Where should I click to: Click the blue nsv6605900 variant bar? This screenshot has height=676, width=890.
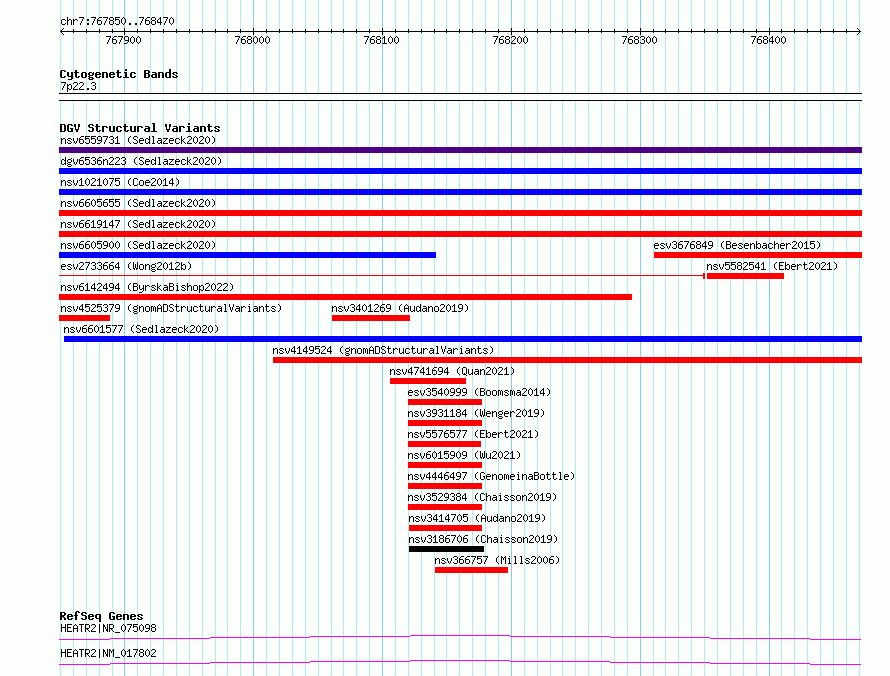247,255
